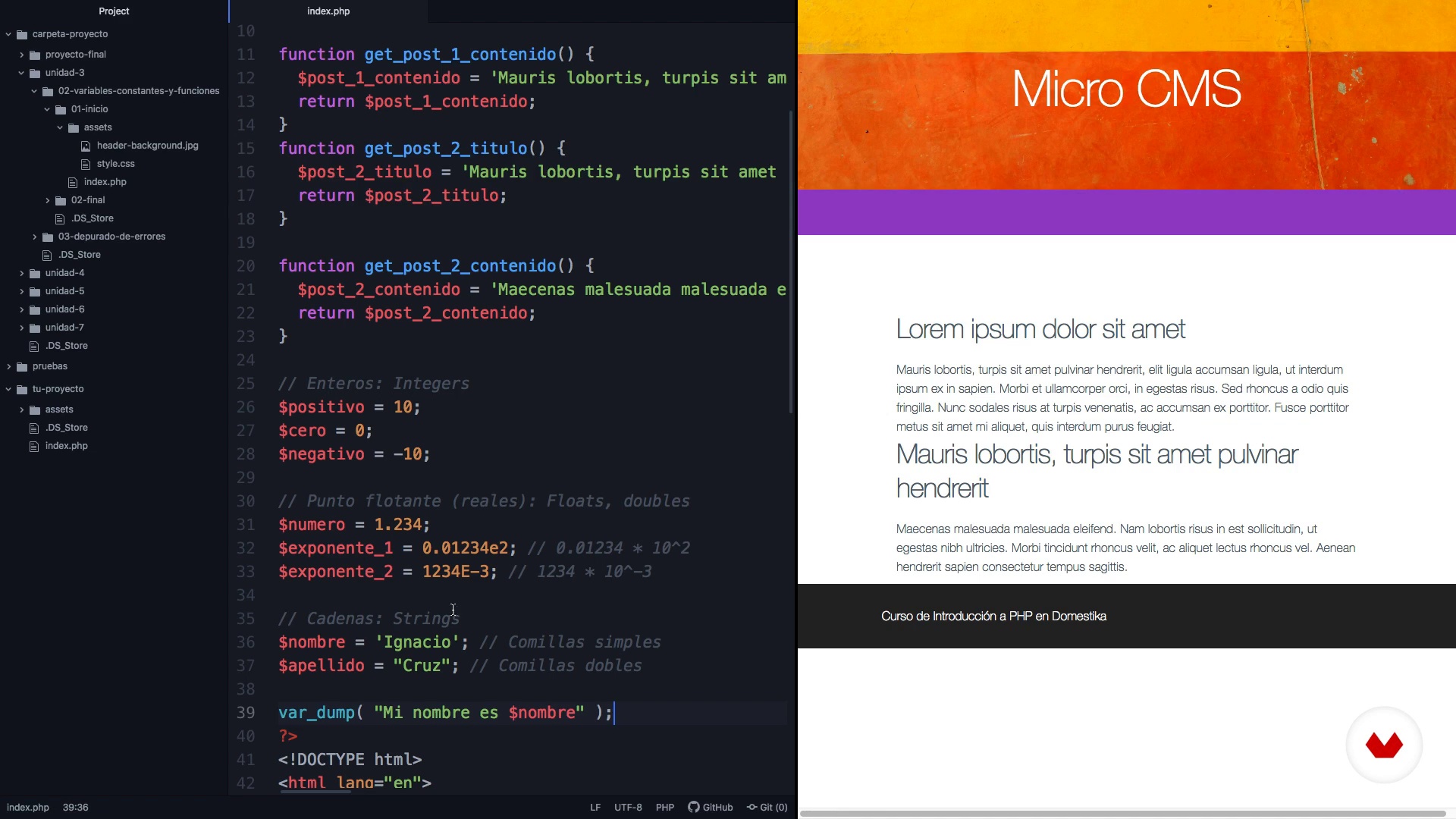Click cursor position 39:36 in status bar
The height and width of the screenshot is (819, 1456).
click(75, 808)
